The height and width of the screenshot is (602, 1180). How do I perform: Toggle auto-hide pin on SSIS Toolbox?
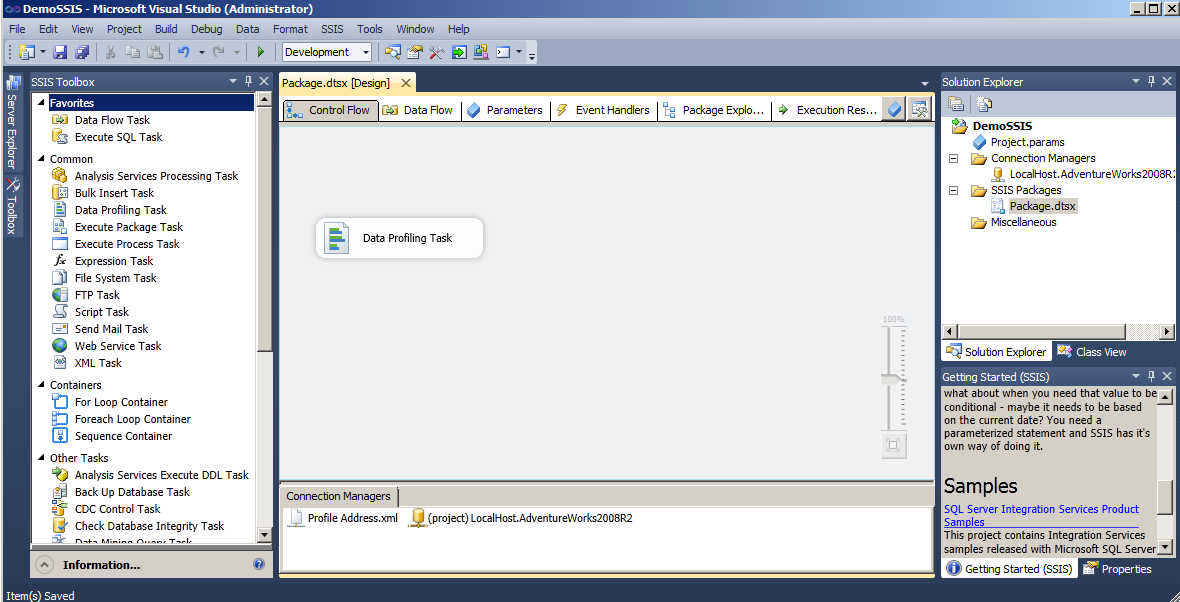248,82
